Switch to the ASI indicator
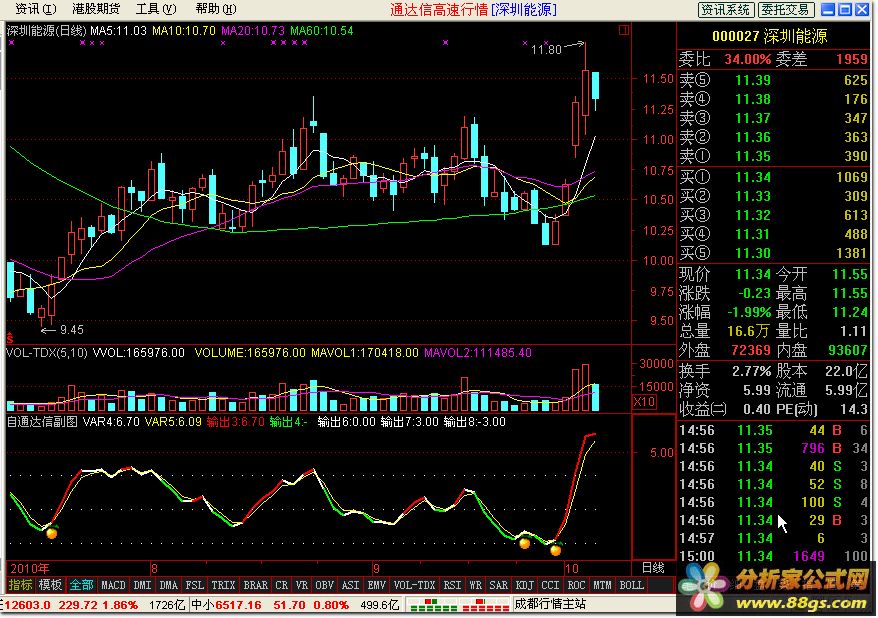This screenshot has height=618, width=878. pos(350,585)
